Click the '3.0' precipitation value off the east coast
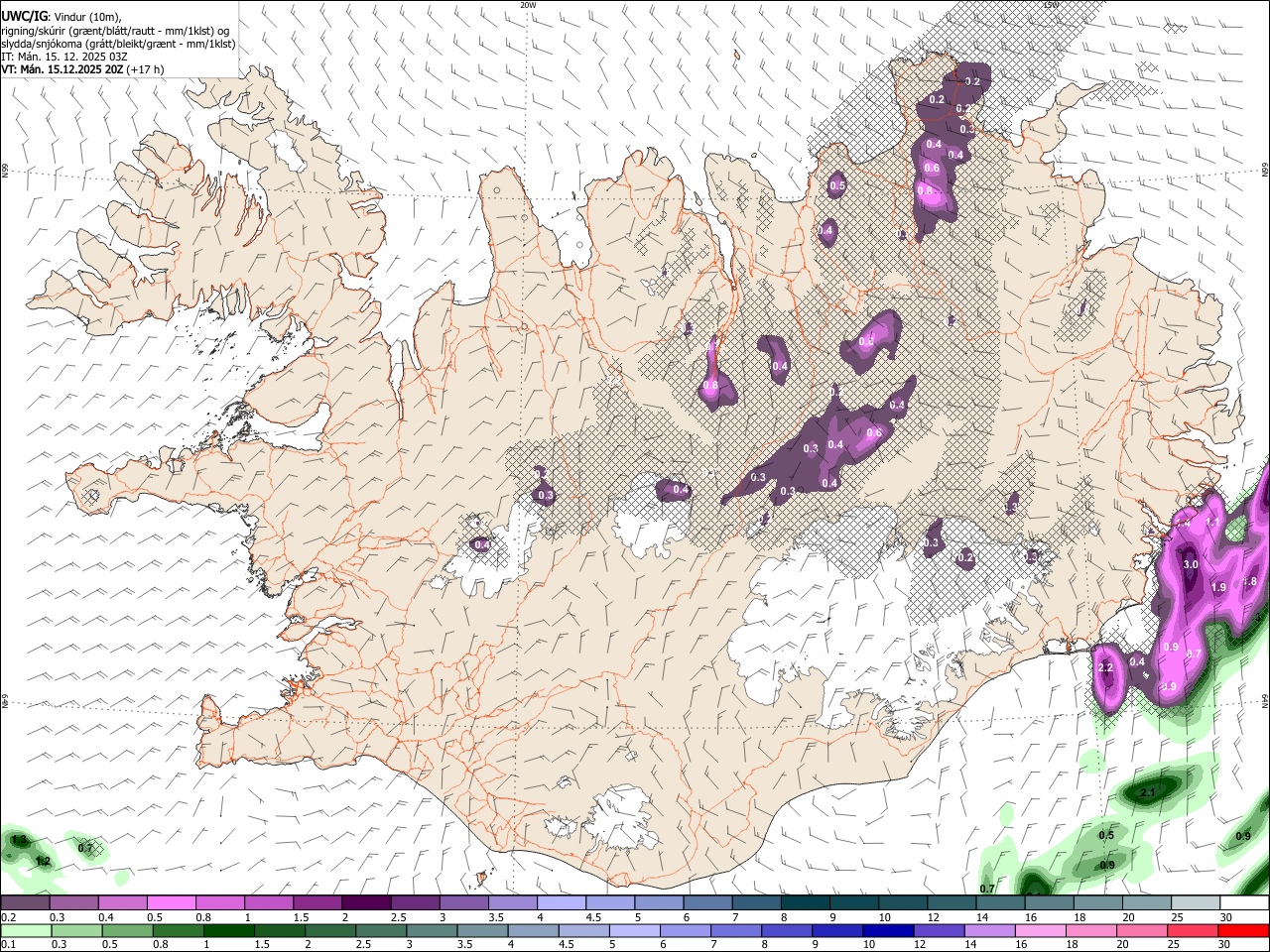The width and height of the screenshot is (1270, 952). point(1191,564)
